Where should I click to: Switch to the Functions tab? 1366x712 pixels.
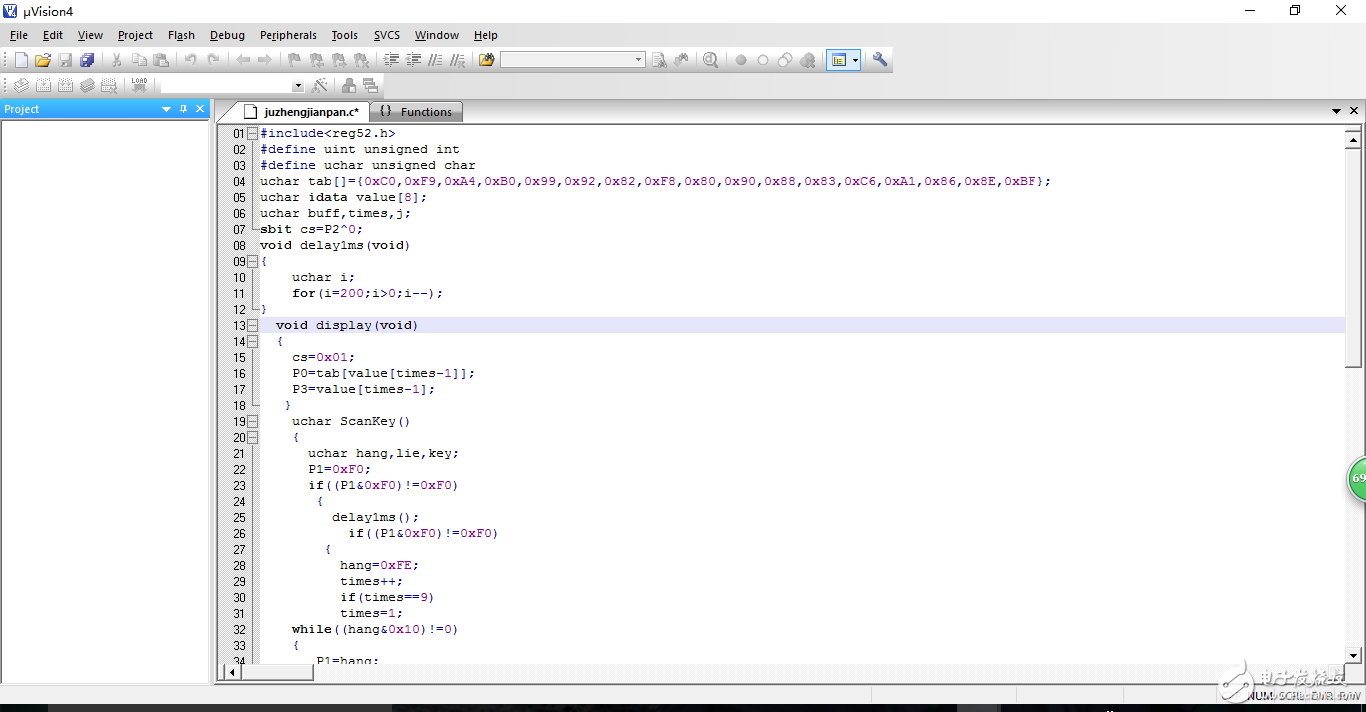pos(417,111)
